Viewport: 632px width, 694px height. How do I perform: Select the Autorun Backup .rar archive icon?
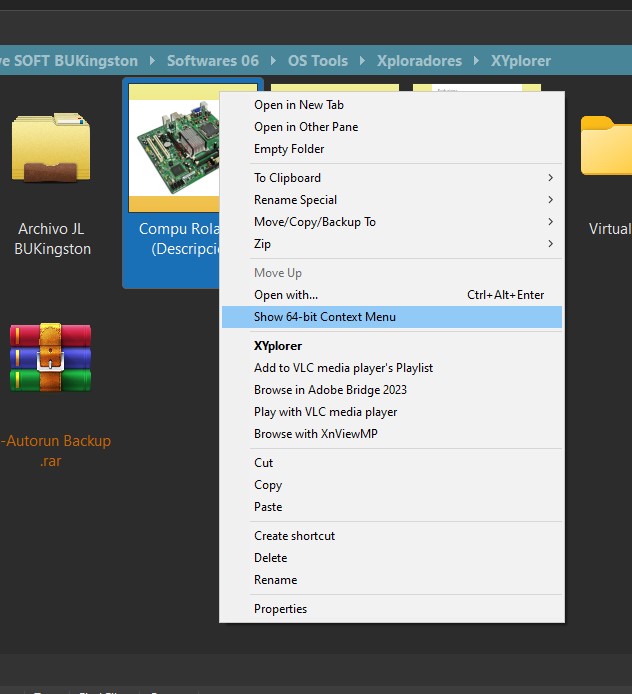point(50,358)
